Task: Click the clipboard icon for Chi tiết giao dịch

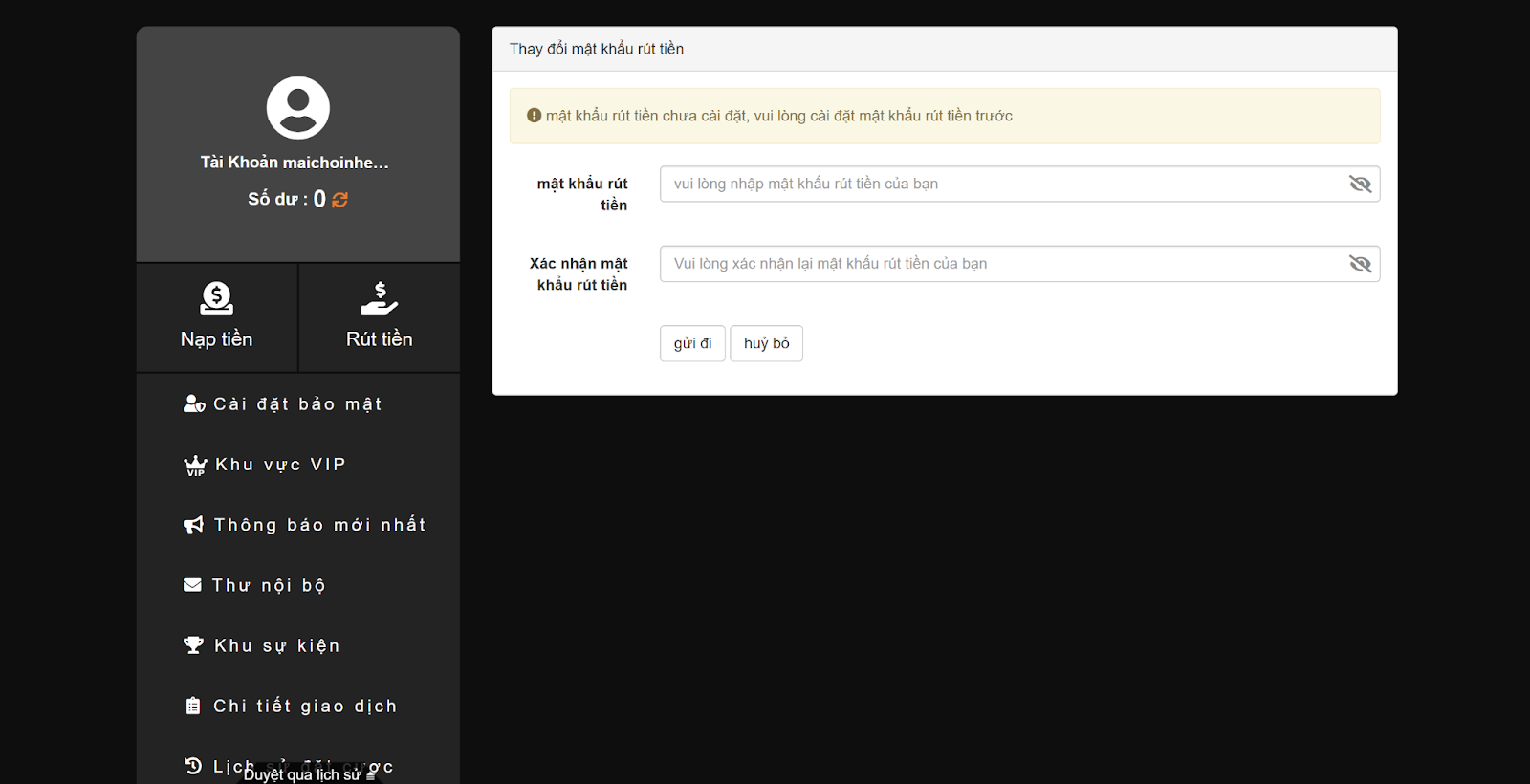Action: coord(193,706)
